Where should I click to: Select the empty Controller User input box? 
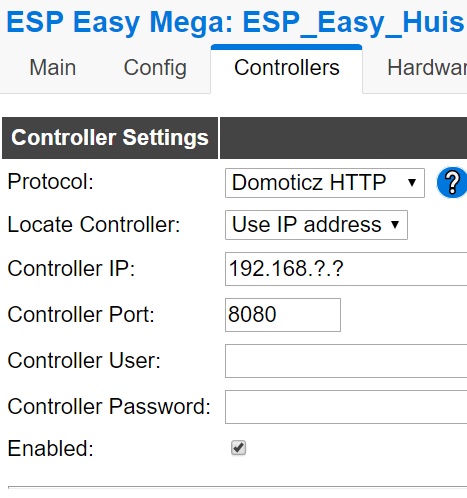tap(346, 361)
